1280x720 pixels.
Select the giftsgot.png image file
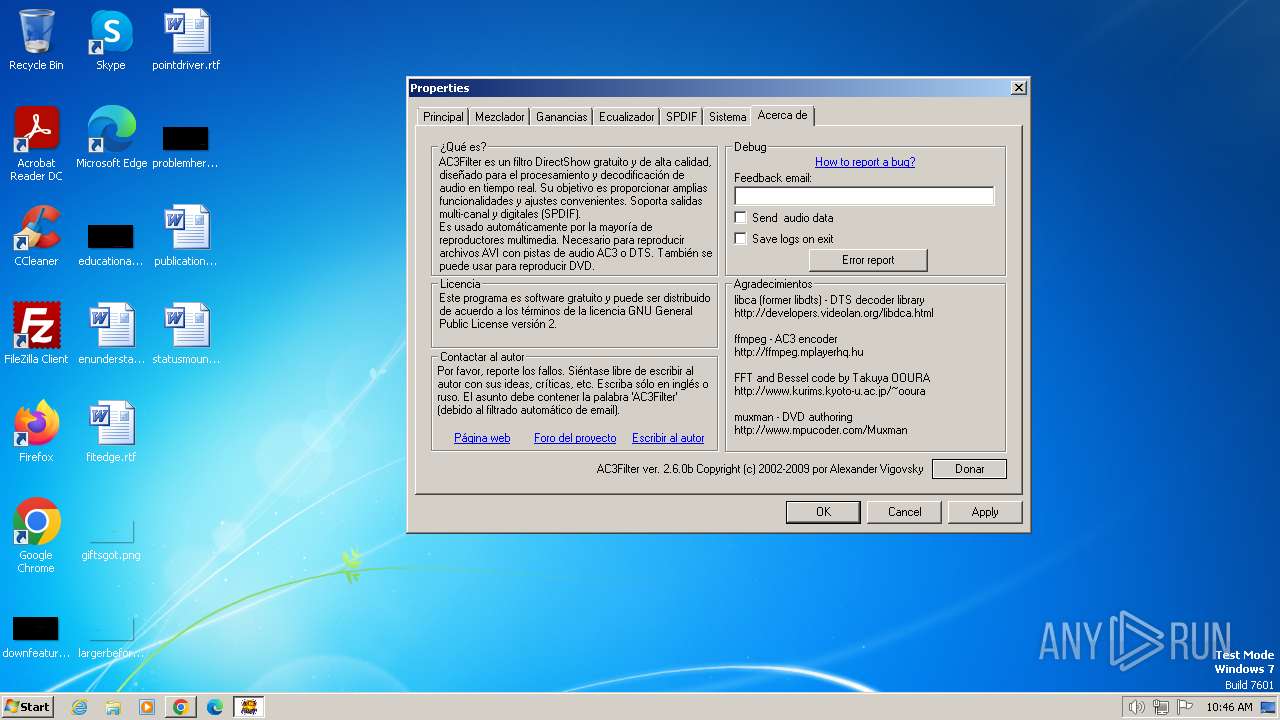click(111, 540)
